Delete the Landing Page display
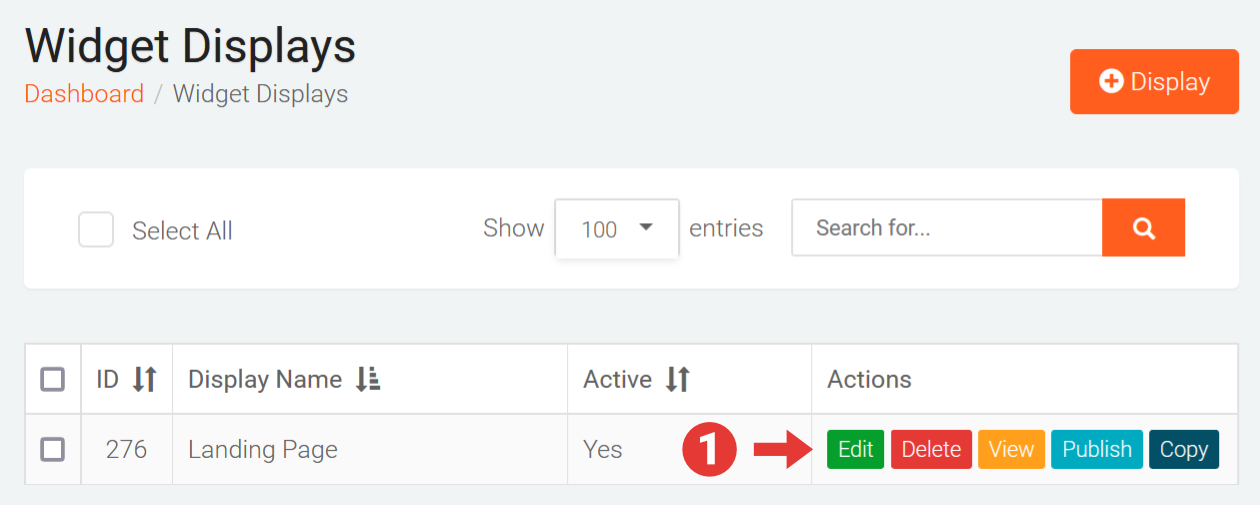Image resolution: width=1260 pixels, height=505 pixels. pos(931,450)
